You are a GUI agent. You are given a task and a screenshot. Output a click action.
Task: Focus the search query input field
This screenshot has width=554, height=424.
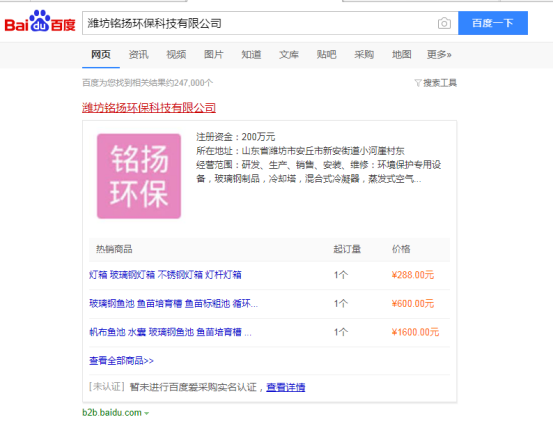(x=260, y=23)
